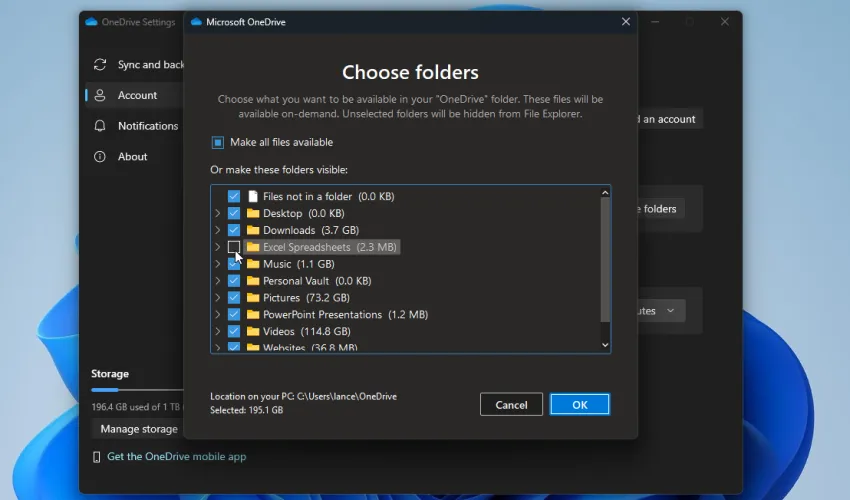
Task: Uncheck the Music folder checkbox
Action: [234, 264]
